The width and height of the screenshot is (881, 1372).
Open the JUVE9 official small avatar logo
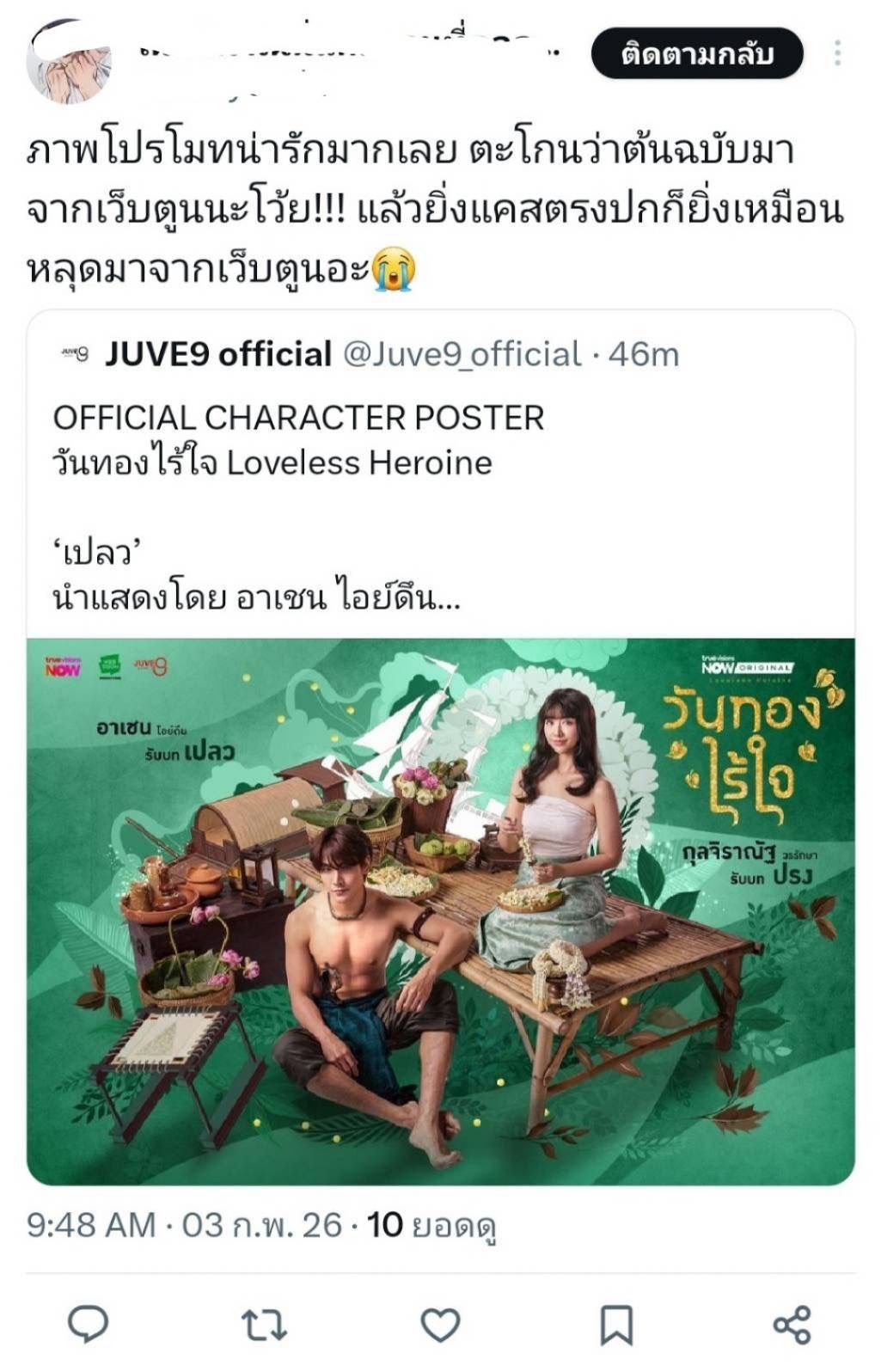click(x=75, y=353)
